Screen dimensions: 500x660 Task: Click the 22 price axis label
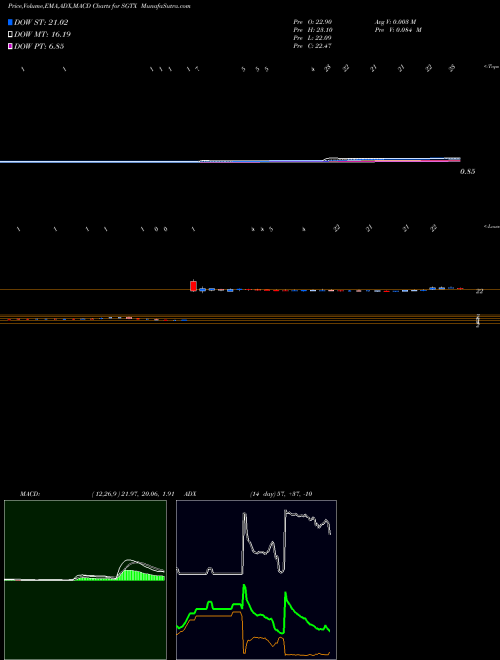point(479,291)
